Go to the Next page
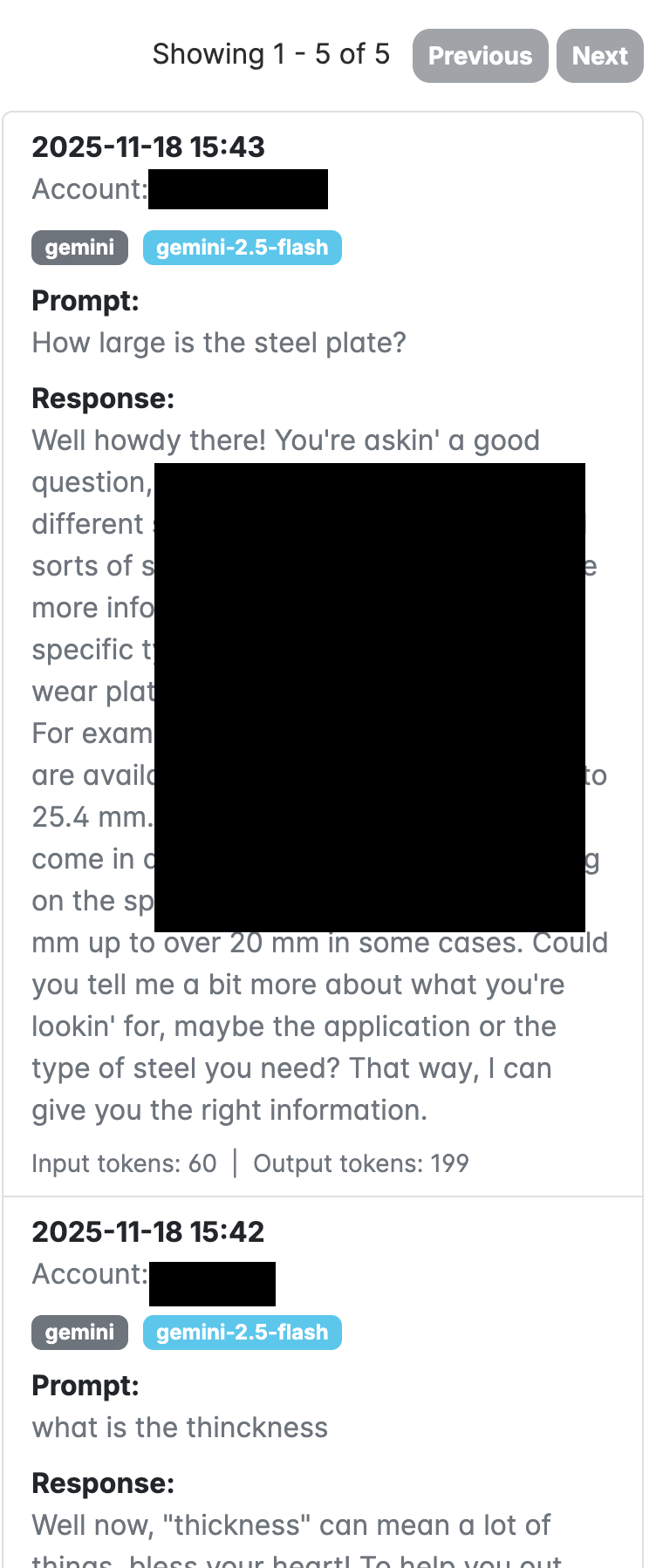Image resolution: width=663 pixels, height=1568 pixels. click(599, 56)
